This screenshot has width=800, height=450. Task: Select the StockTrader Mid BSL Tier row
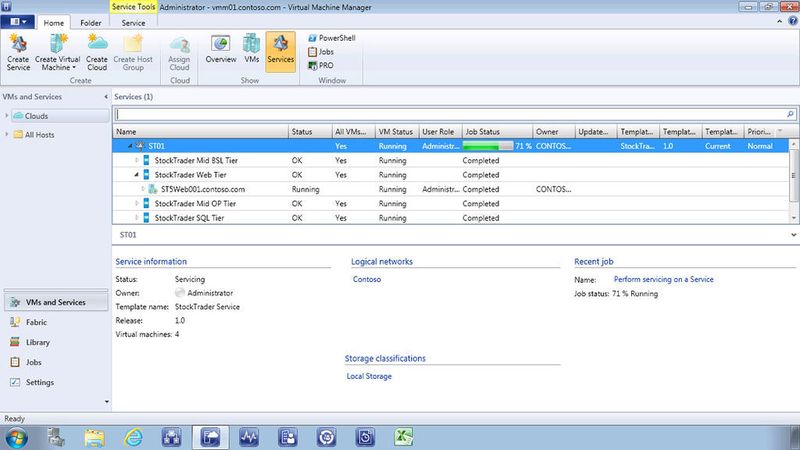coord(451,160)
